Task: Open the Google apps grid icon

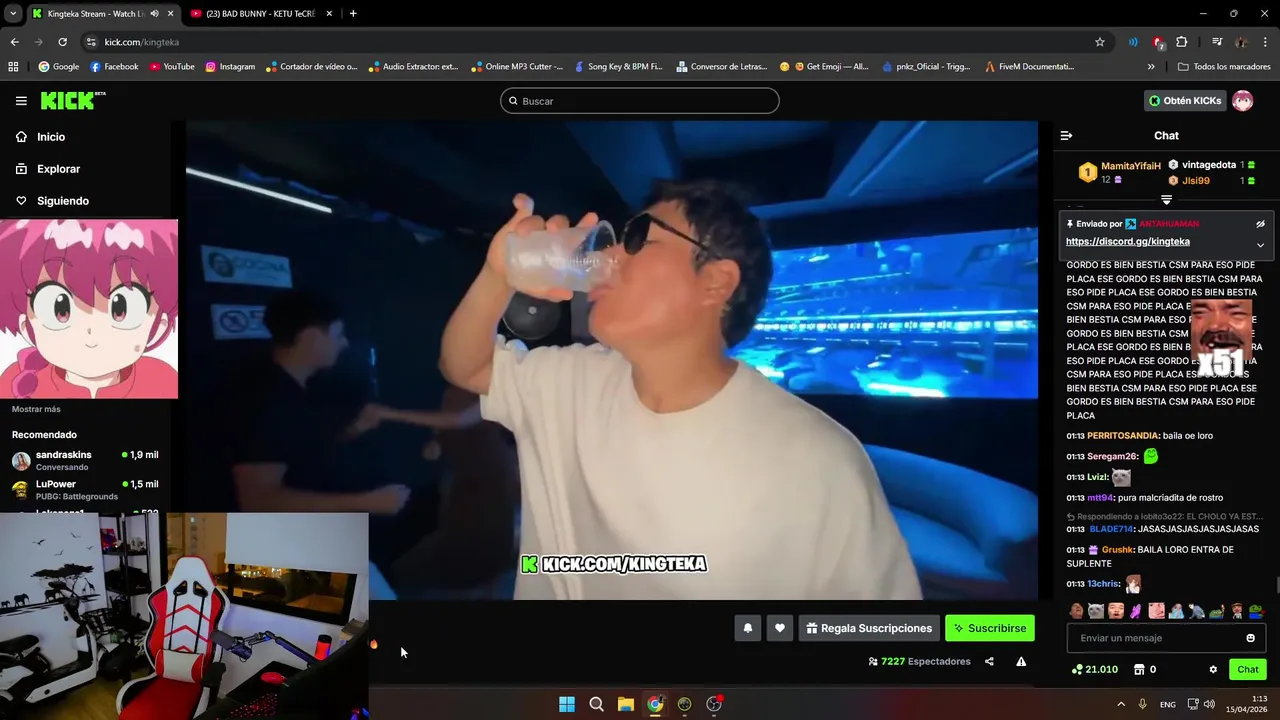Action: click(13, 67)
